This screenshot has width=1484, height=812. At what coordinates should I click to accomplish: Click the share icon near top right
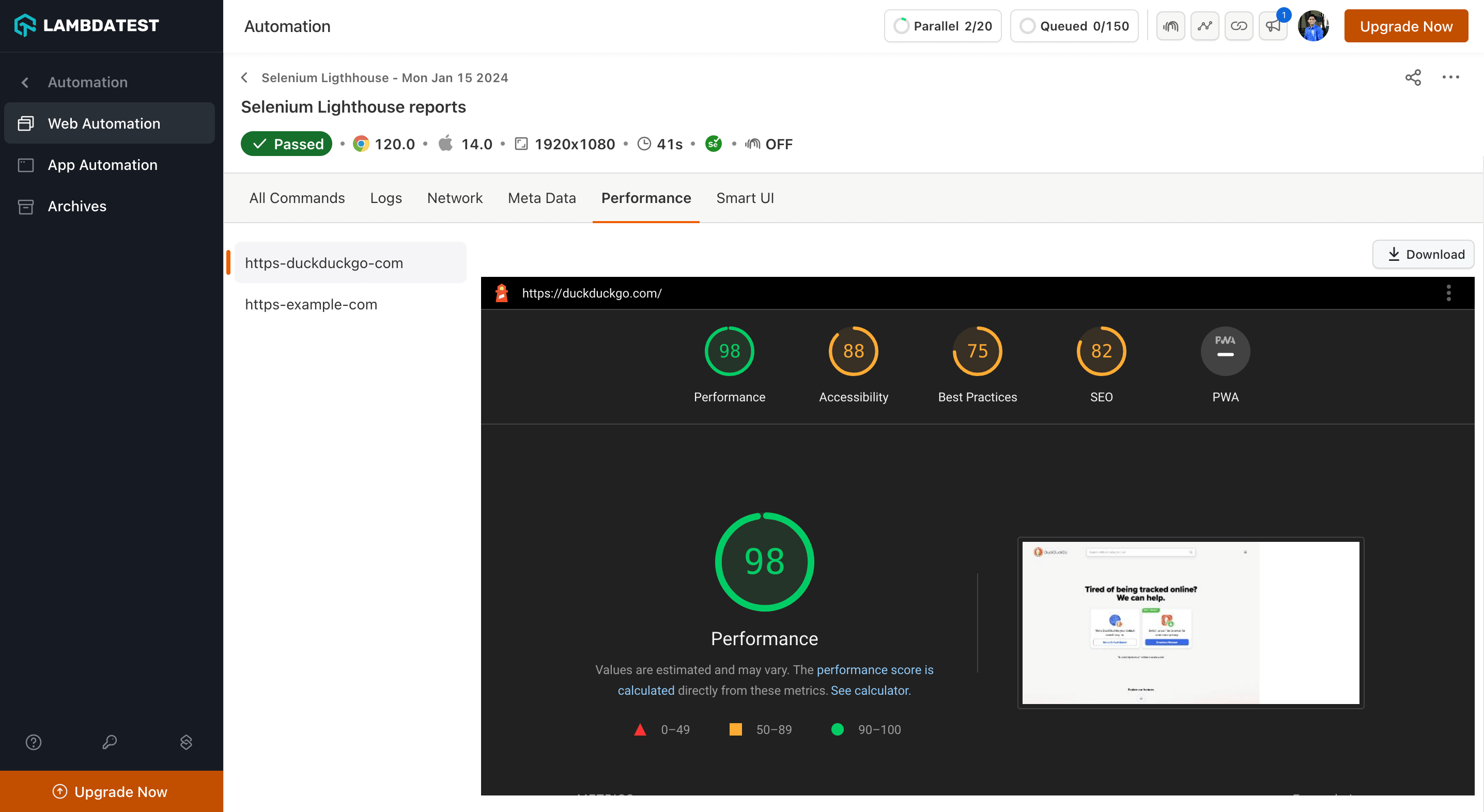tap(1413, 77)
